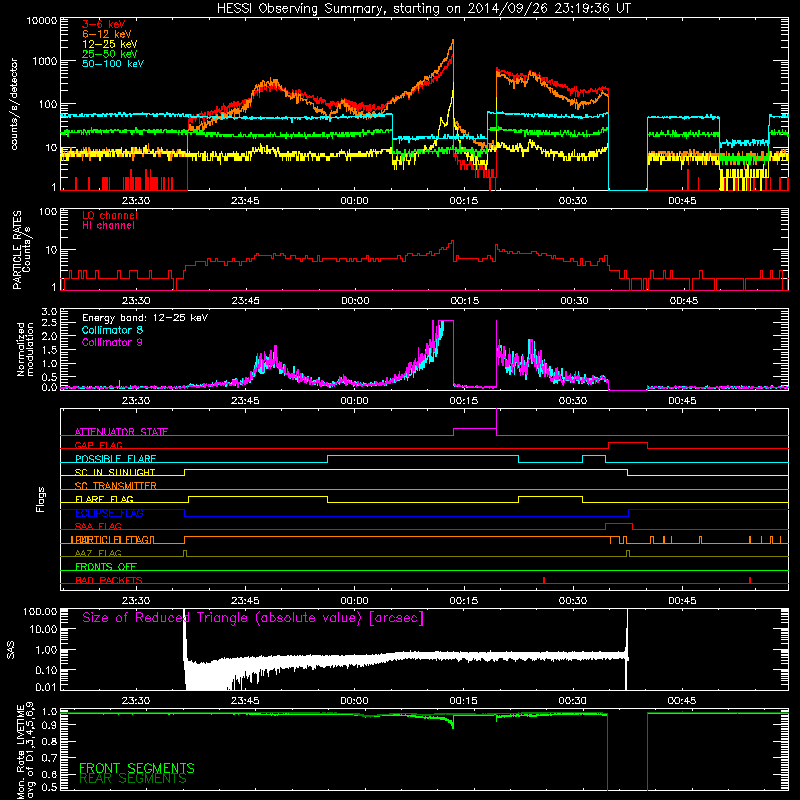Click the 10000 tick on counts axis
The image size is (800, 800).
click(x=42, y=21)
